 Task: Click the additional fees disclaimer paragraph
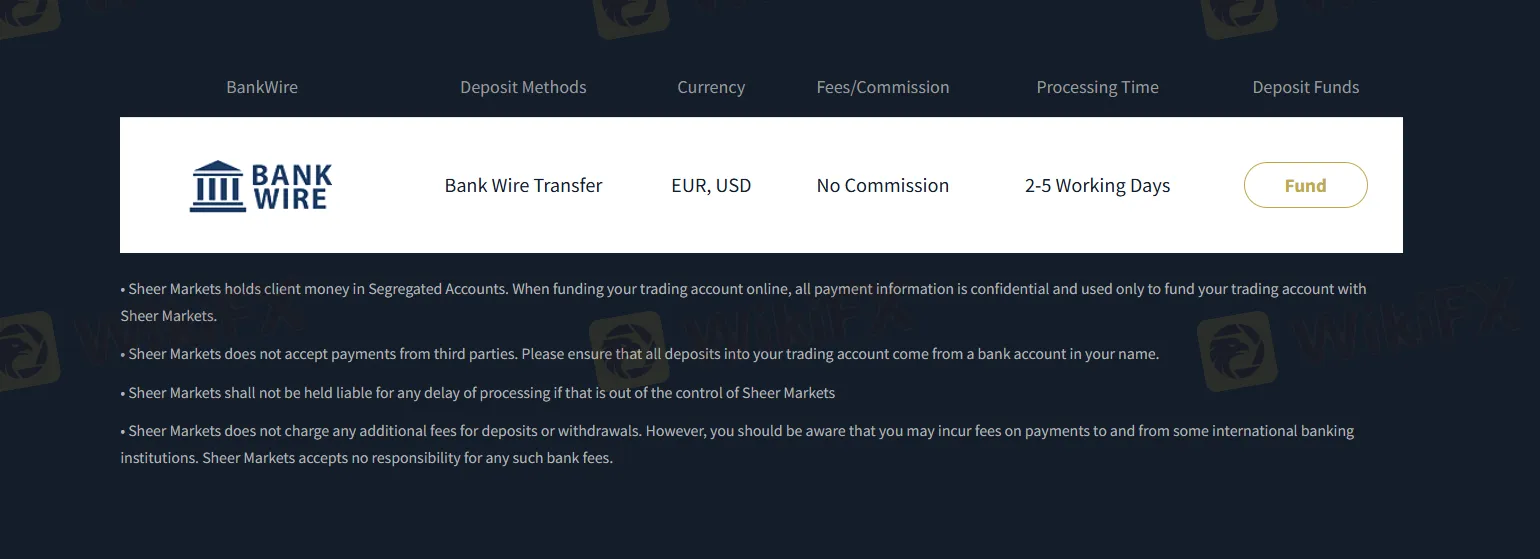click(x=737, y=445)
